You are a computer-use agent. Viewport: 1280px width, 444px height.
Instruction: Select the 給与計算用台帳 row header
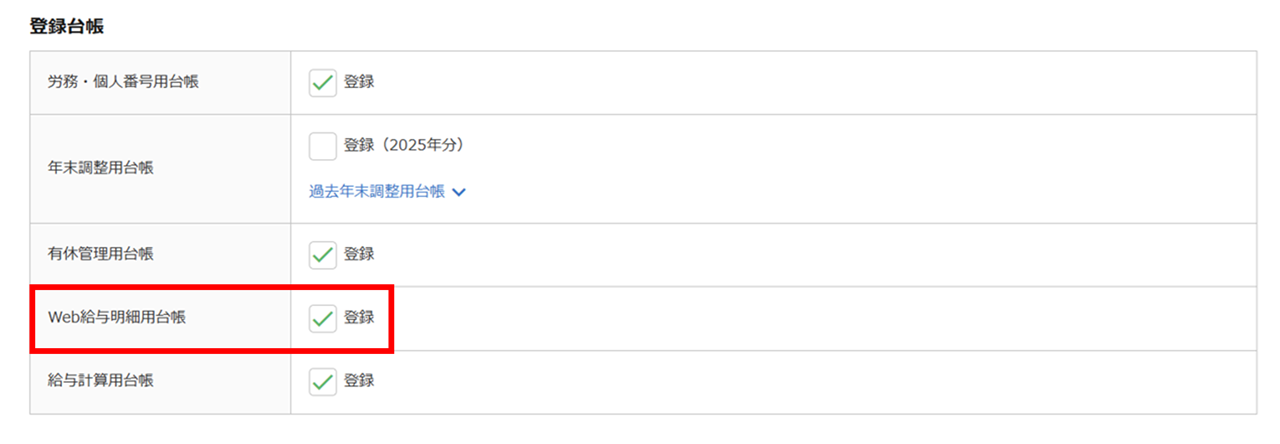click(100, 381)
